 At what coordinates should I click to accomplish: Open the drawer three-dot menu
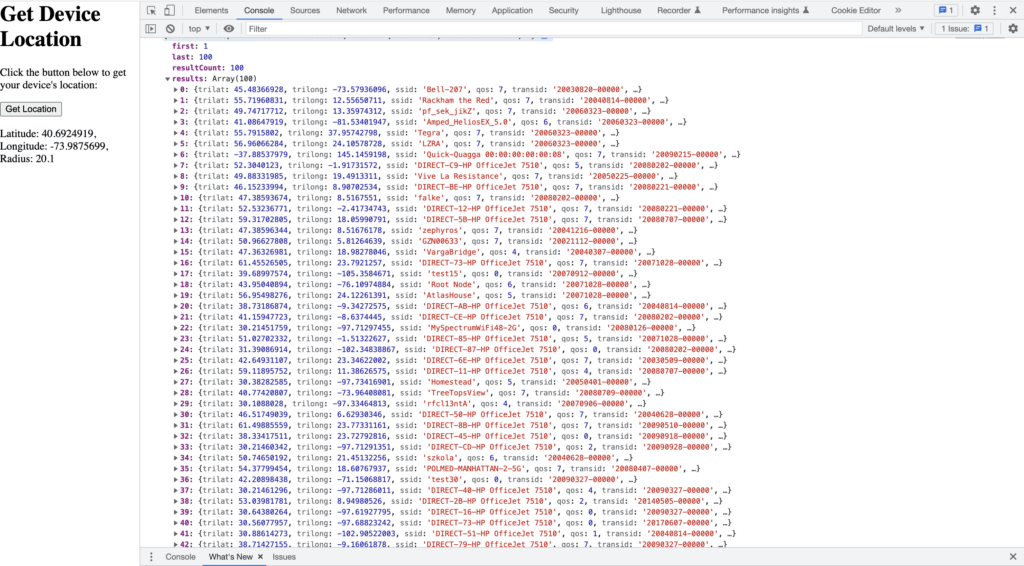[151, 557]
